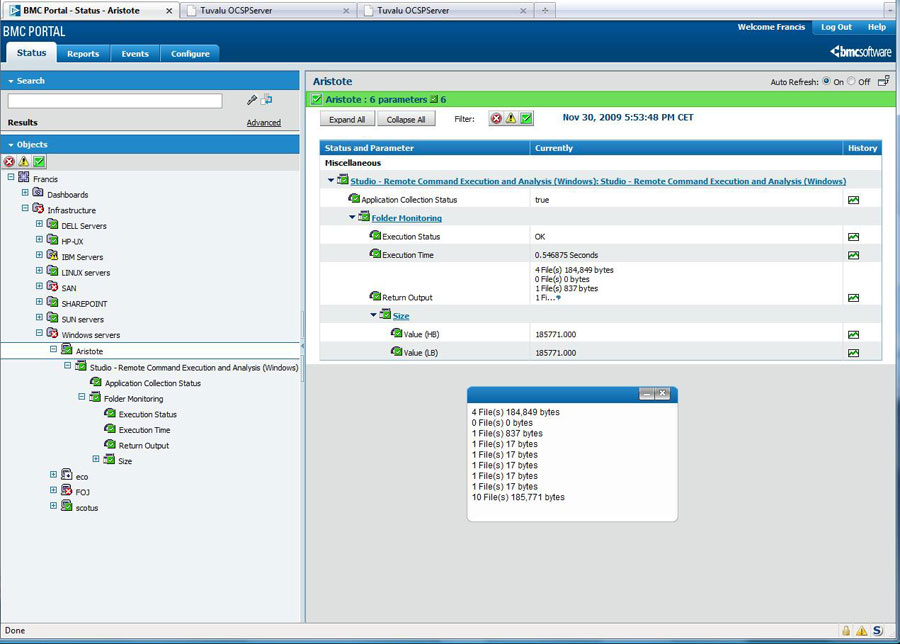Collapse the Folder Monitoring section in table

point(352,217)
